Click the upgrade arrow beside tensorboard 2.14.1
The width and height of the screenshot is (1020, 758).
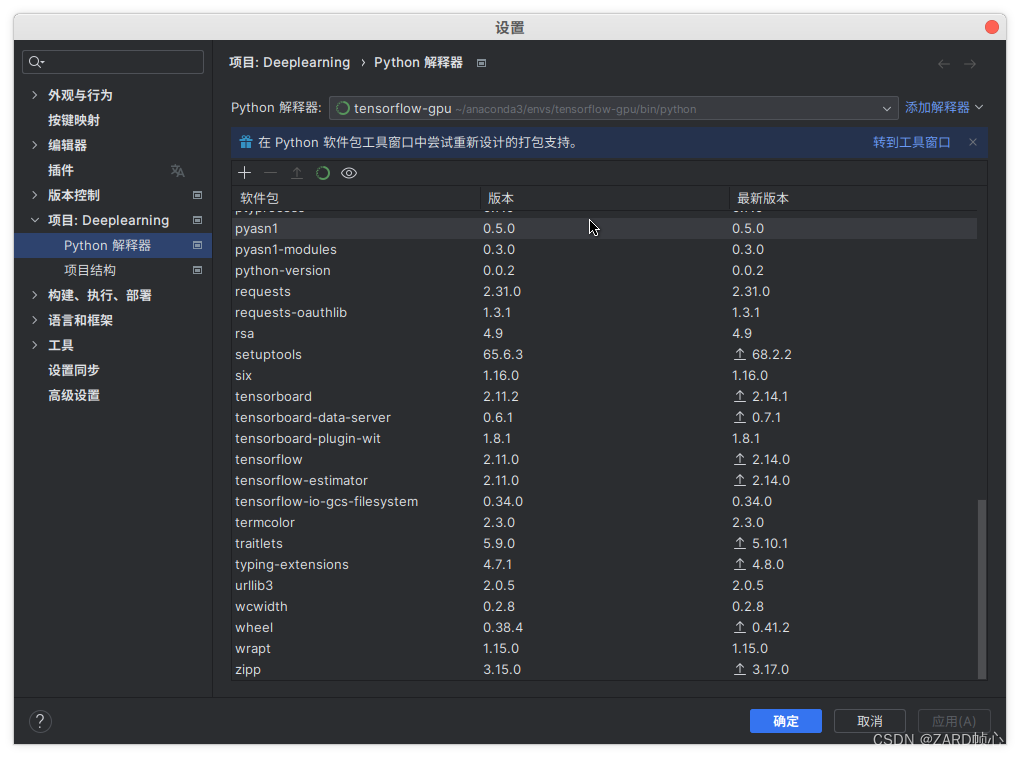(x=740, y=396)
